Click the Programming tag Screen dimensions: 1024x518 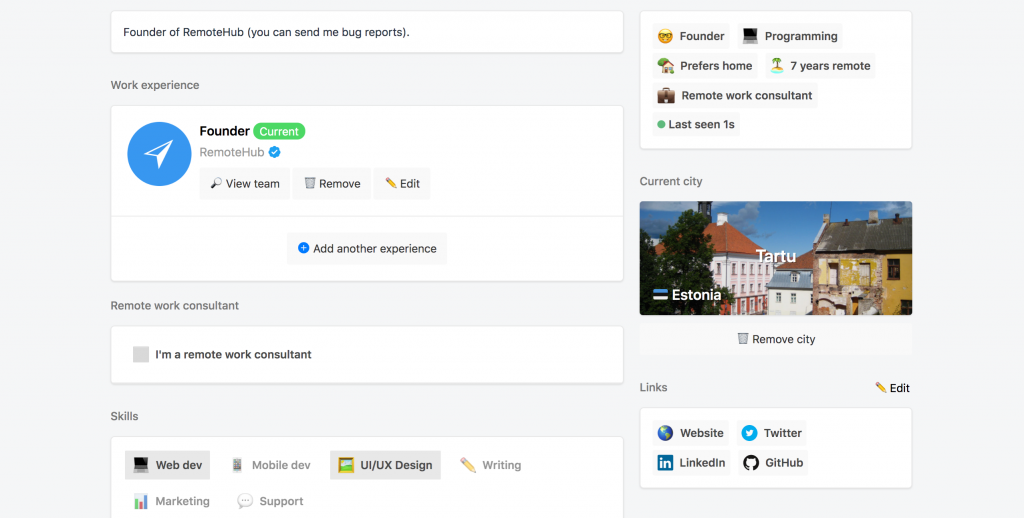tap(790, 36)
